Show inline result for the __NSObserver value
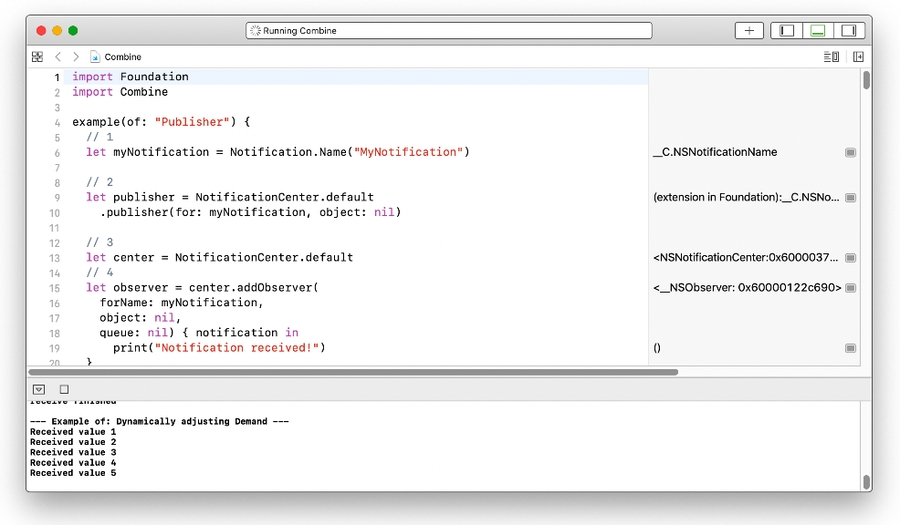 point(850,288)
